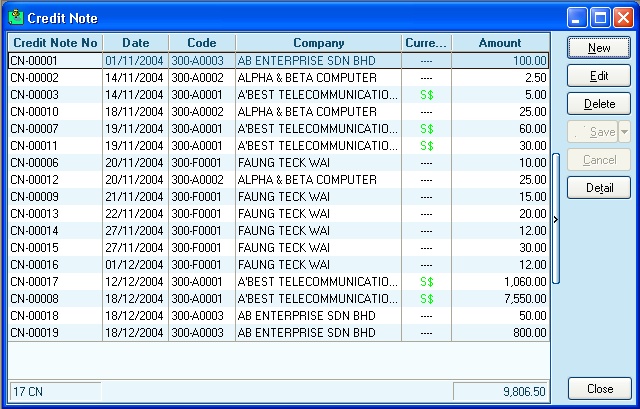Viewport: 640px width, 409px height.
Task: Select row CN-00006
Action: (x=278, y=163)
